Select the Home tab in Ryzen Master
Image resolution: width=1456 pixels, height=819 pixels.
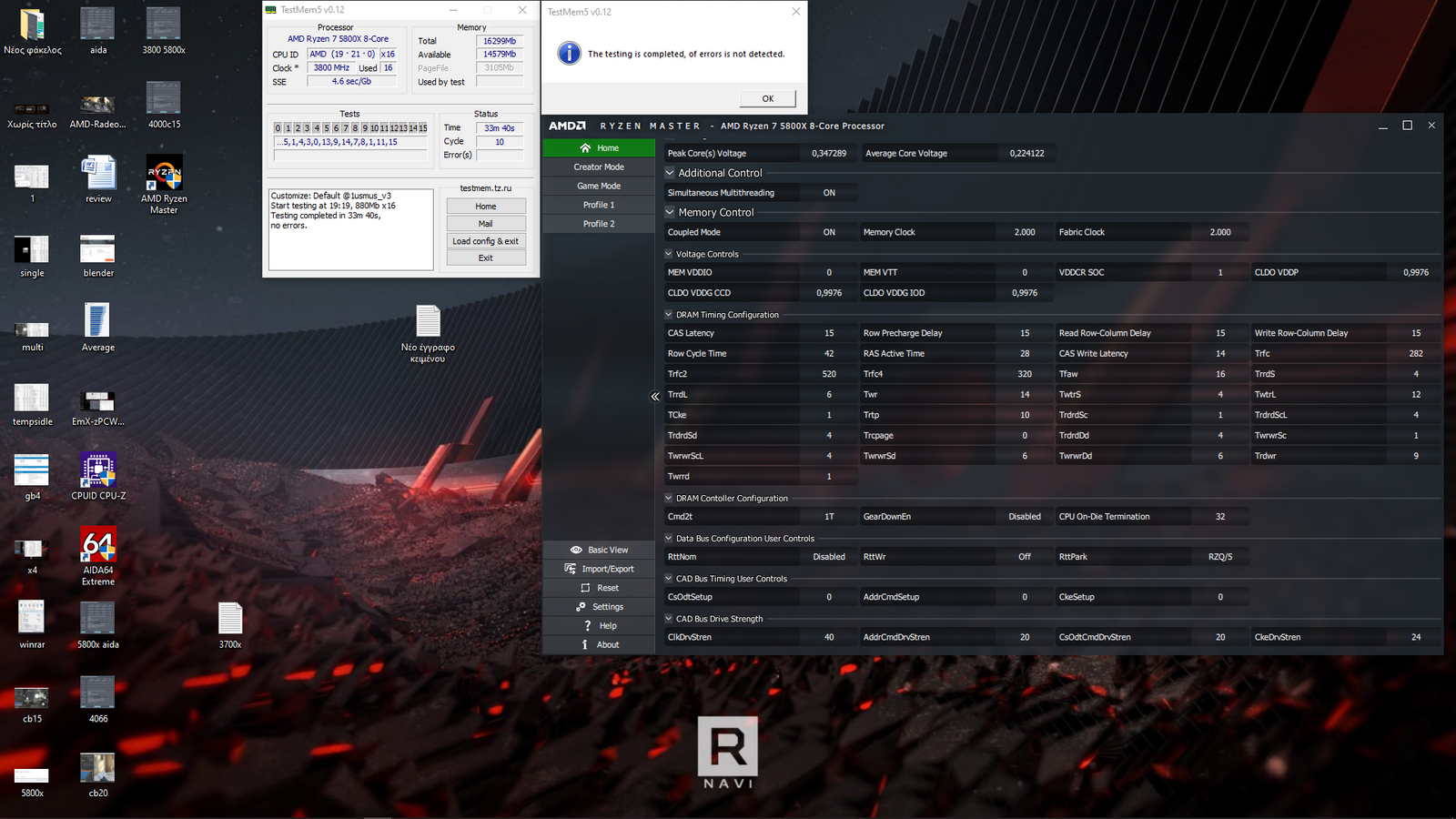(599, 147)
